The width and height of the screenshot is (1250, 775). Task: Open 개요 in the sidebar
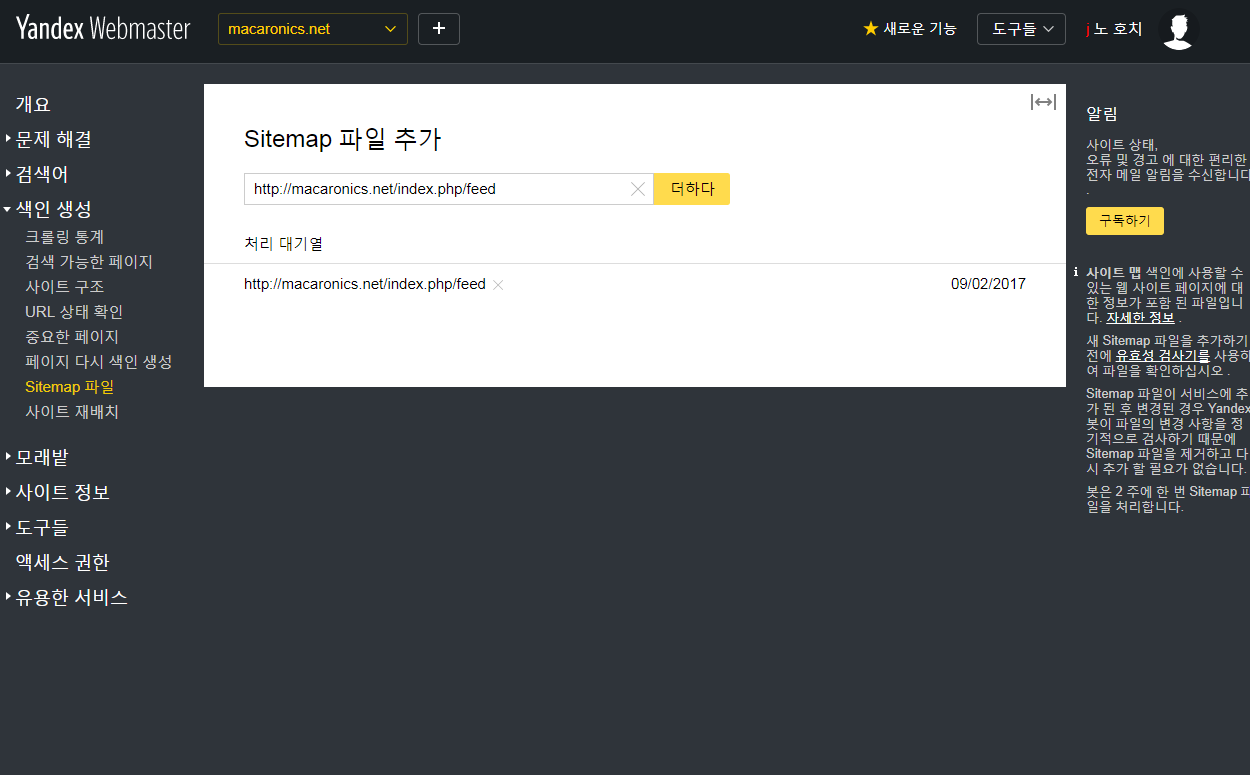coord(33,104)
